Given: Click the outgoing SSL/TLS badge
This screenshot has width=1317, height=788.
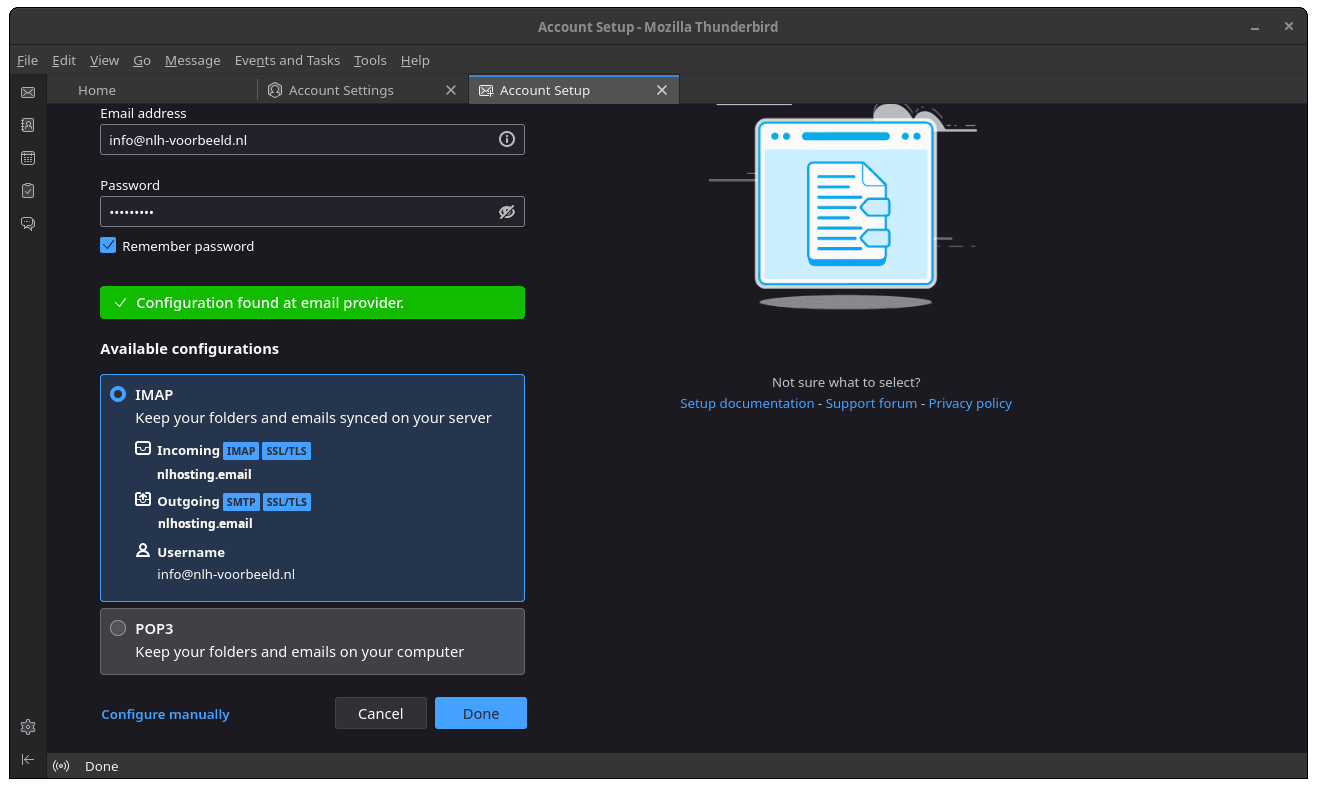Looking at the screenshot, I should [287, 502].
